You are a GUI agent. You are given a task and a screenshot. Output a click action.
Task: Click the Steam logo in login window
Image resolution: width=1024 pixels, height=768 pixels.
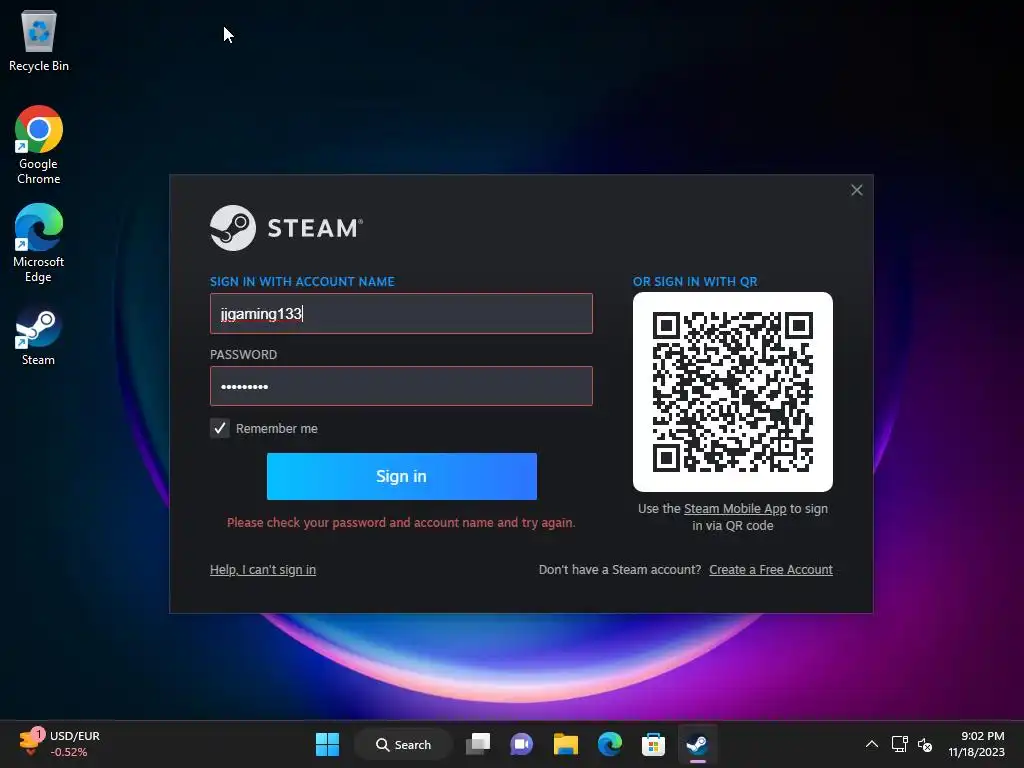point(286,228)
